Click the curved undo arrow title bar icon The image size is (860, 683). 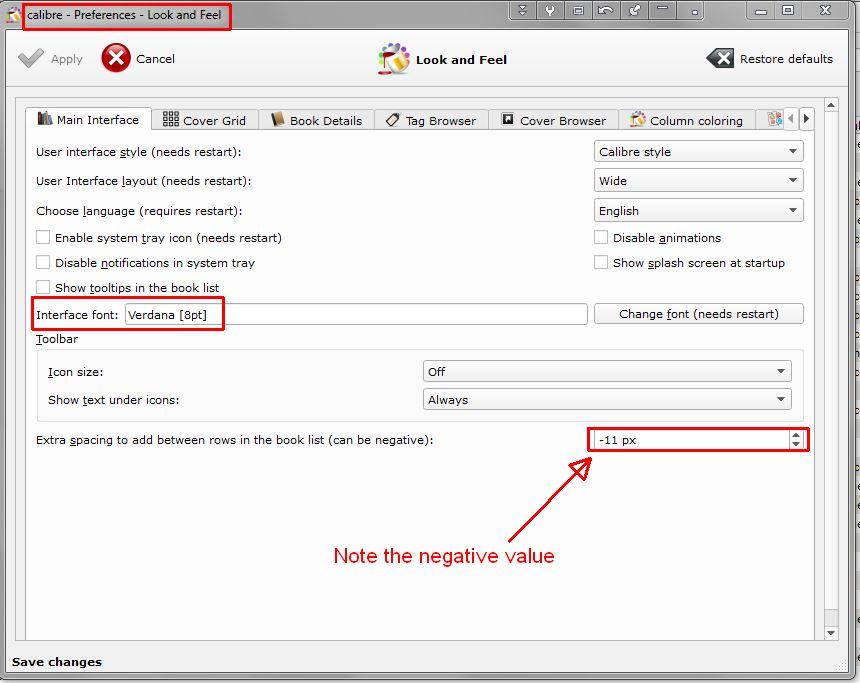tap(606, 10)
